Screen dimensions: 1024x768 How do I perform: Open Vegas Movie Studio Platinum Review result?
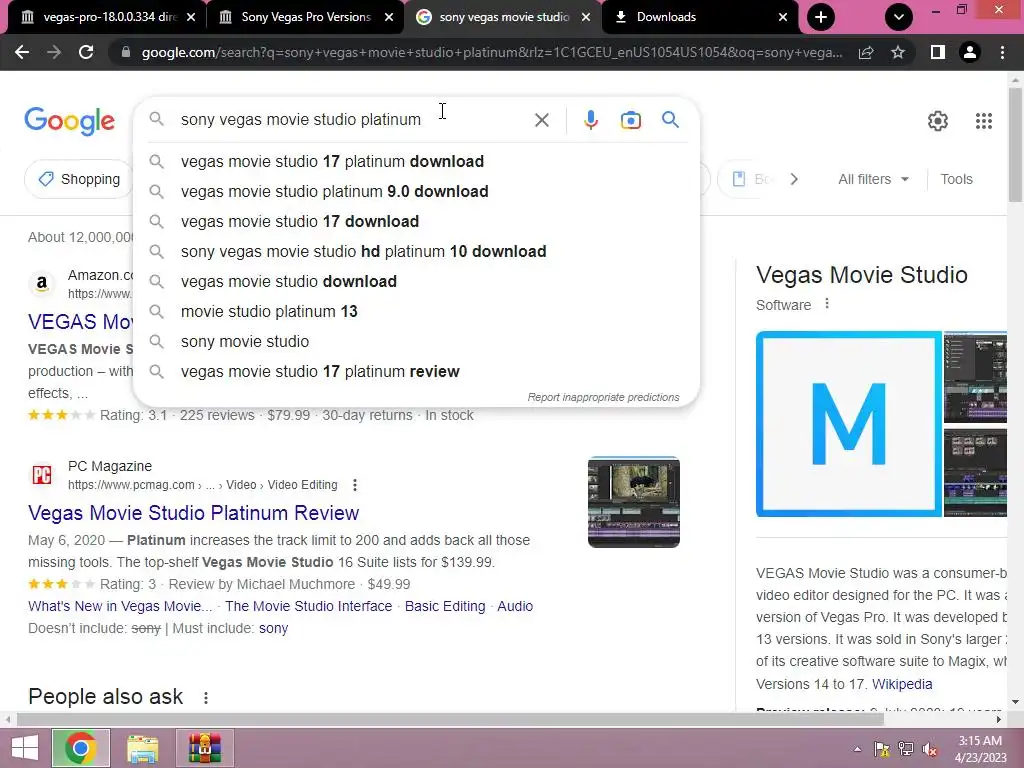[193, 513]
